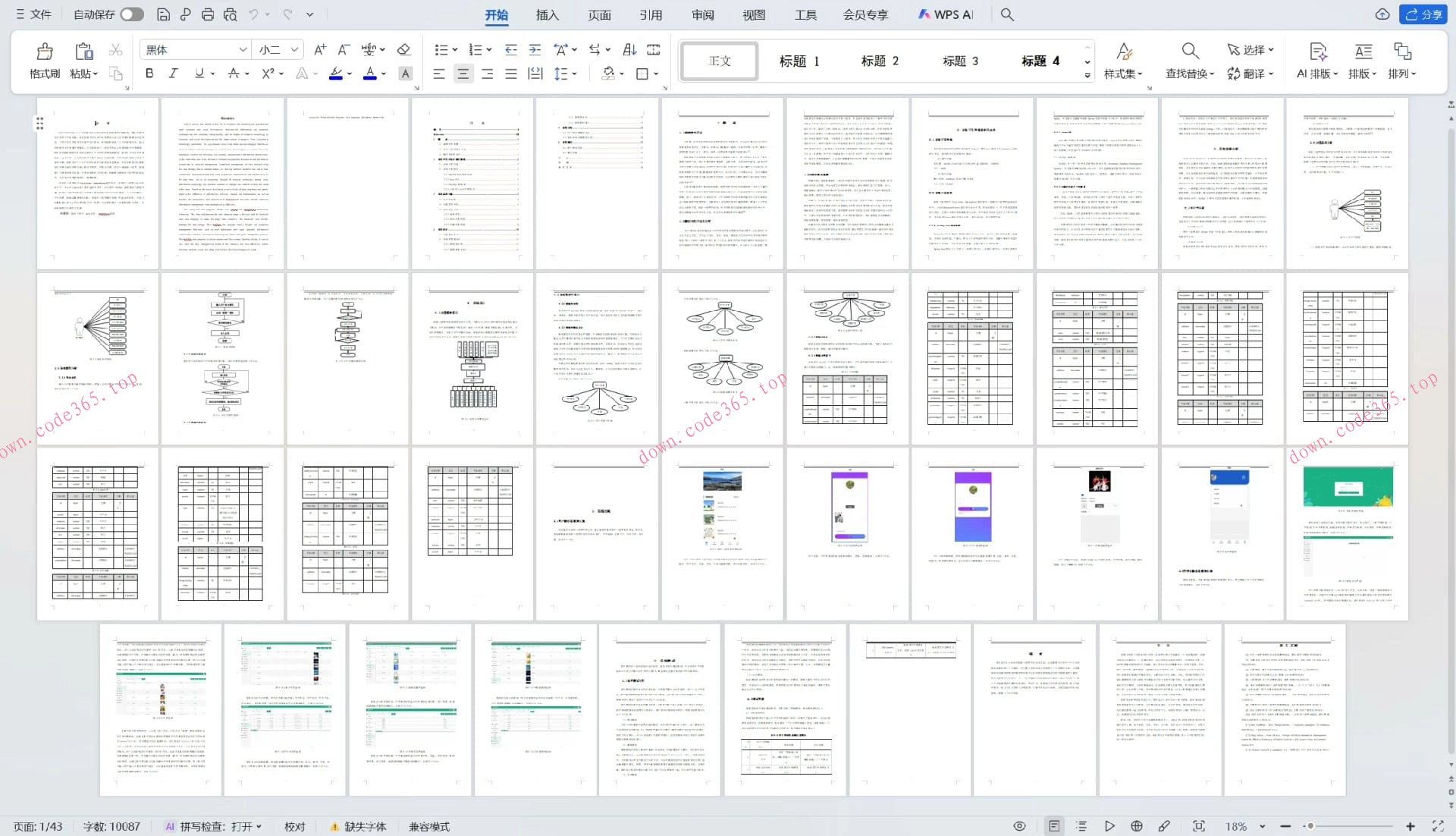Toggle the AutoSave switch
The height and width of the screenshot is (836, 1456).
pos(131,14)
